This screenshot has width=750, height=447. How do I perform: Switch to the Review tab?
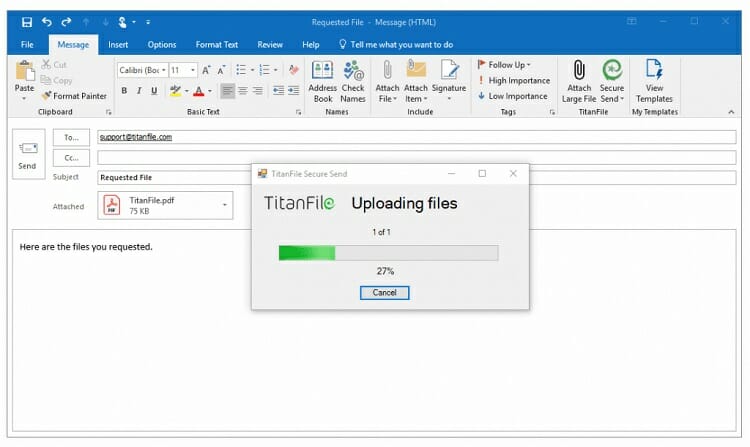[x=270, y=44]
